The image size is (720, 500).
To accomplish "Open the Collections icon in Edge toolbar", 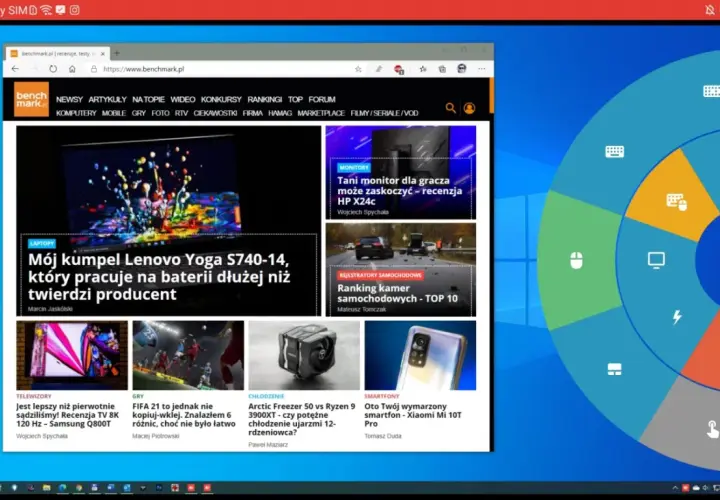I will (x=442, y=69).
